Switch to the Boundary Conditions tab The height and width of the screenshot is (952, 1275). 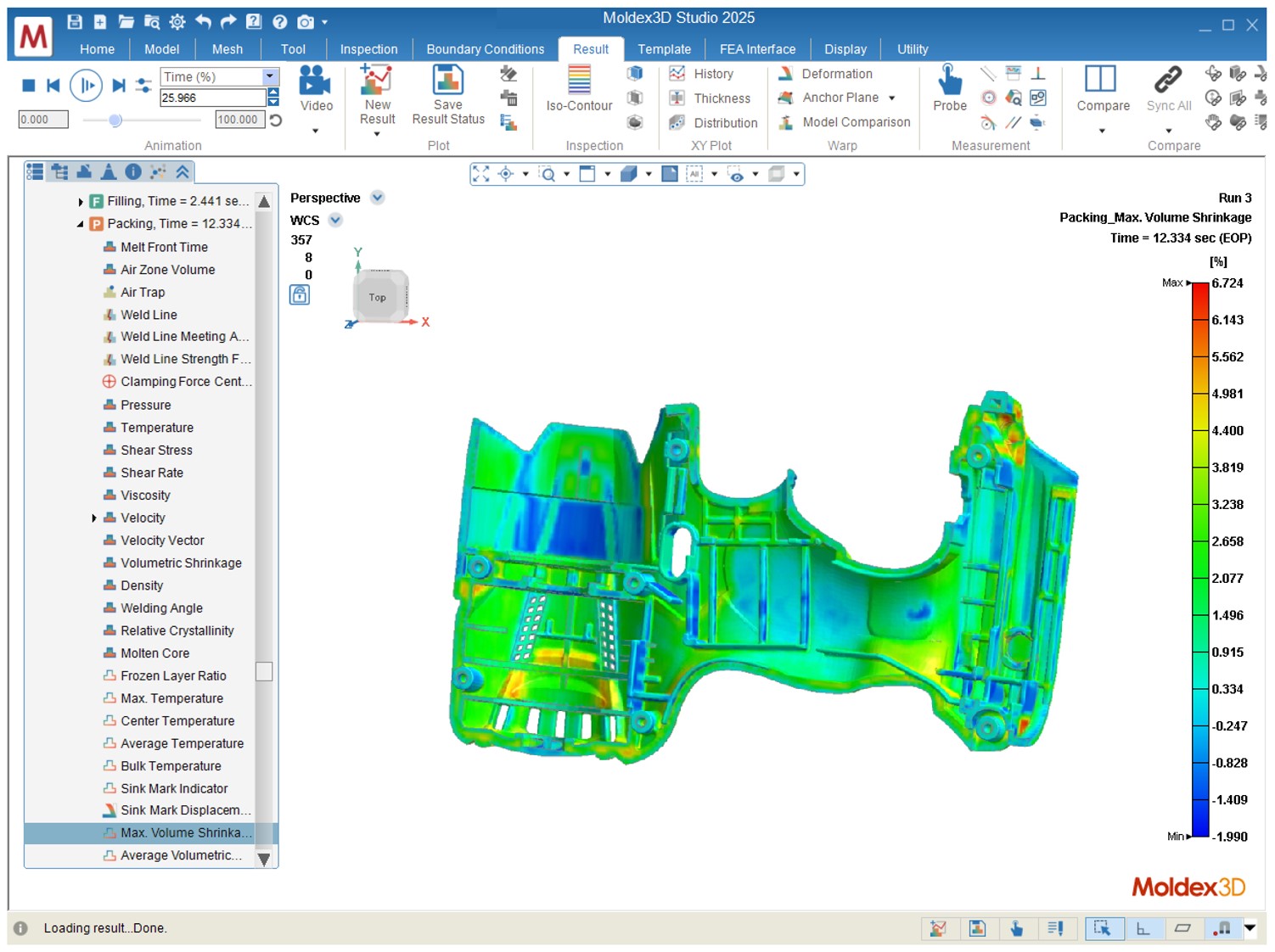(485, 49)
